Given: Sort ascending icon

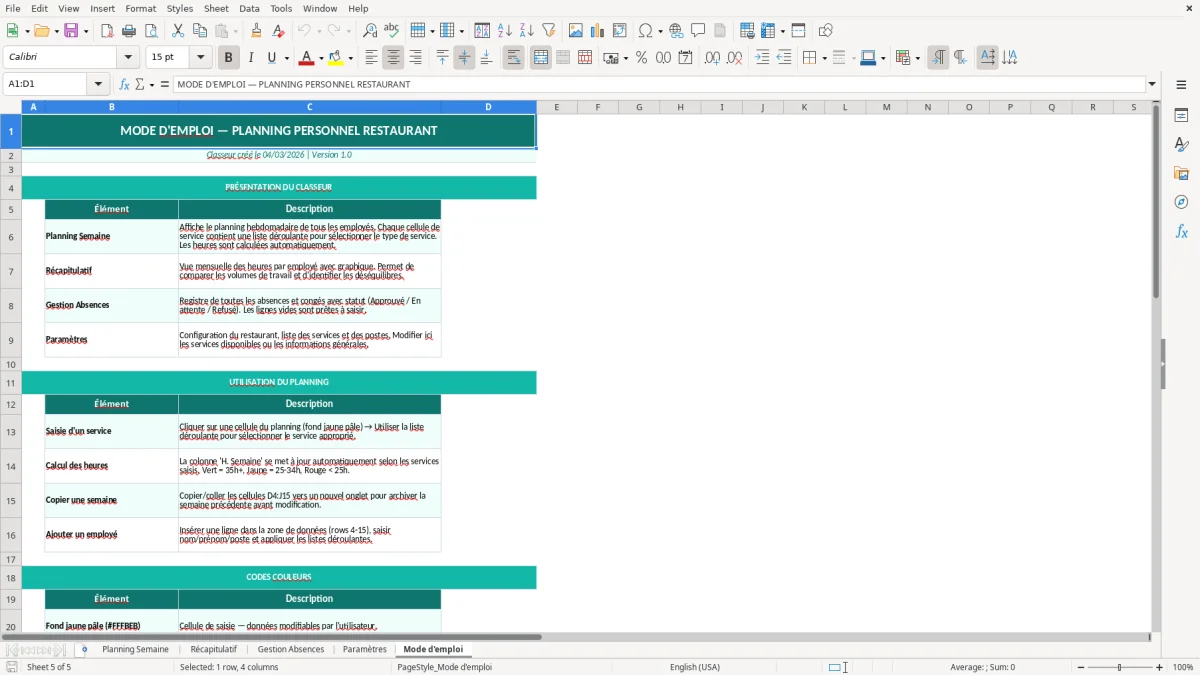Looking at the screenshot, I should coord(505,31).
